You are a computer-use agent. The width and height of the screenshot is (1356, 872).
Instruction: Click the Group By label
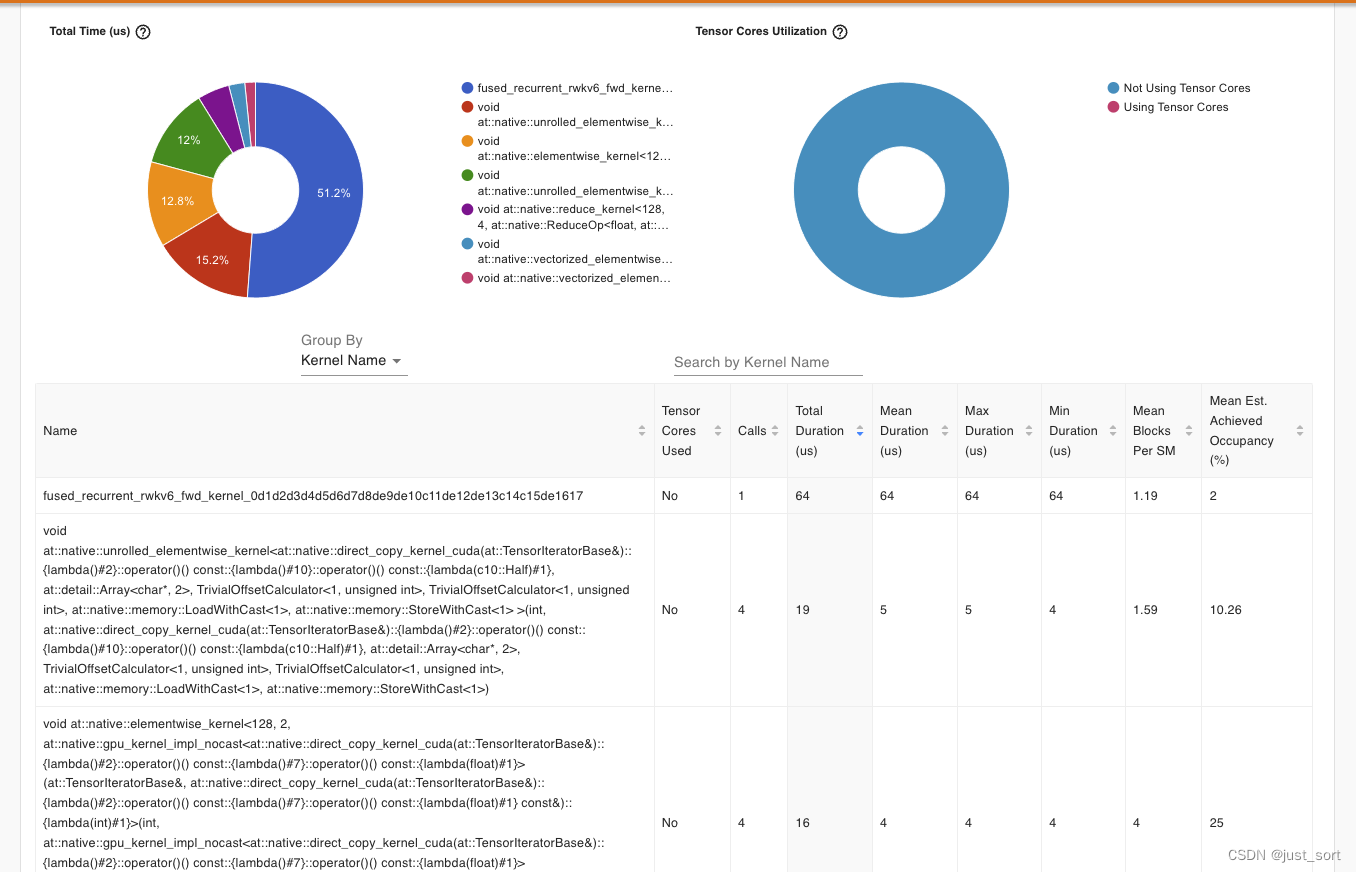coord(332,340)
